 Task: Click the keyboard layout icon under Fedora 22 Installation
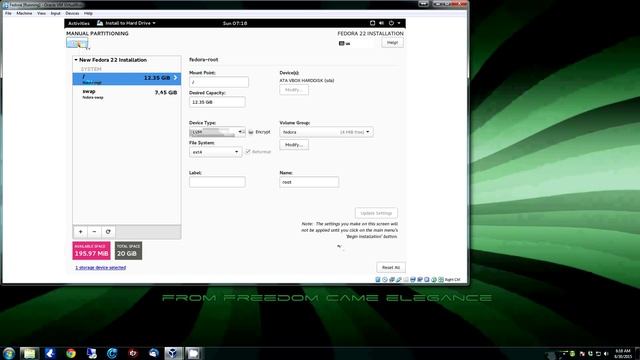[342, 43]
